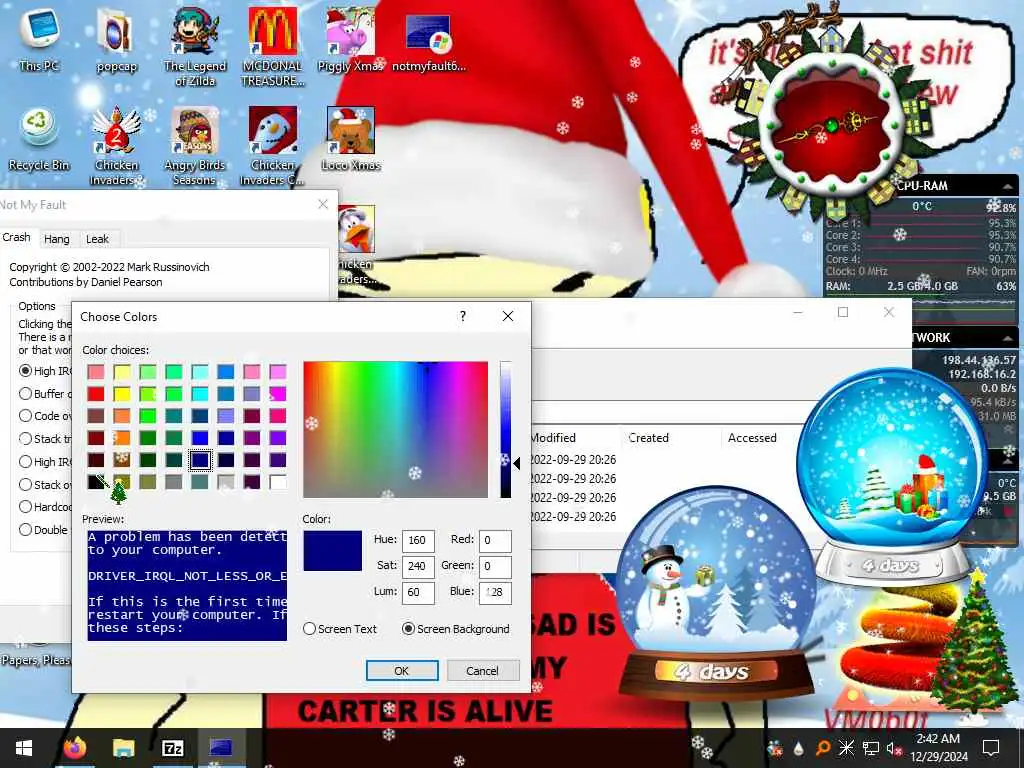Click the Sat value field
This screenshot has width=1024, height=768.
point(418,567)
